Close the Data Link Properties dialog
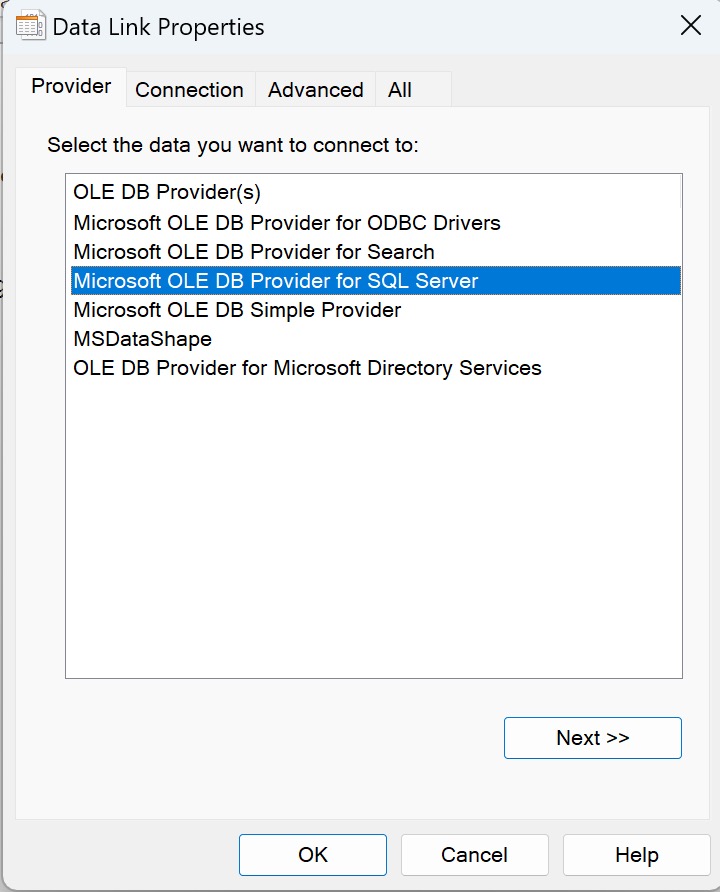This screenshot has height=892, width=720. 690,27
